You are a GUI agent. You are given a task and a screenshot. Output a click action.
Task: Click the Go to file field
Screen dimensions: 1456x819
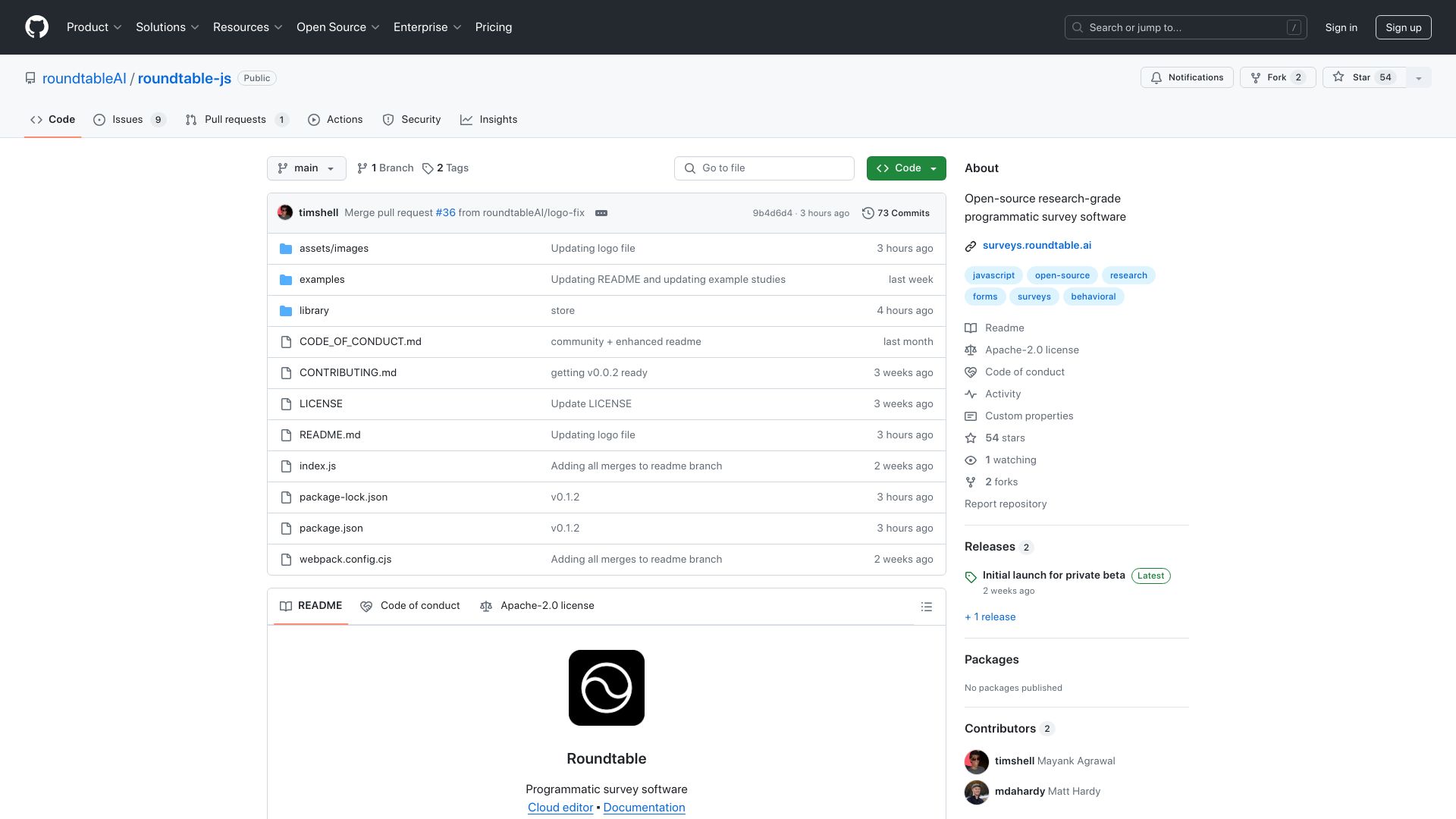764,168
